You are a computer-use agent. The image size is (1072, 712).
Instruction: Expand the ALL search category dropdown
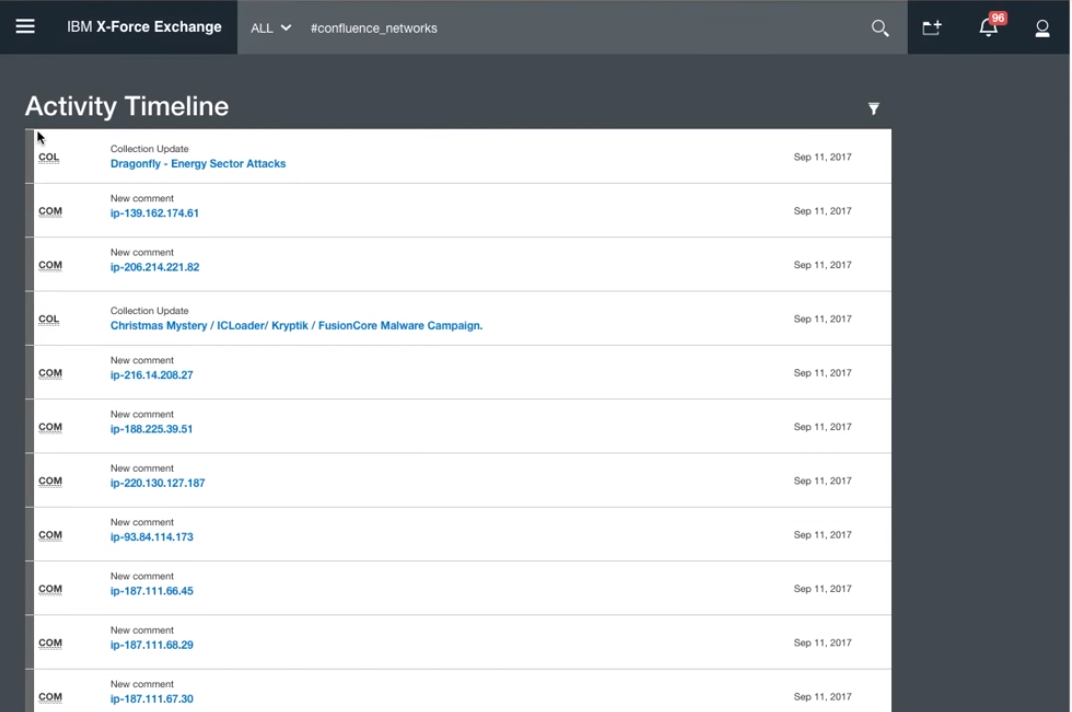coord(271,28)
